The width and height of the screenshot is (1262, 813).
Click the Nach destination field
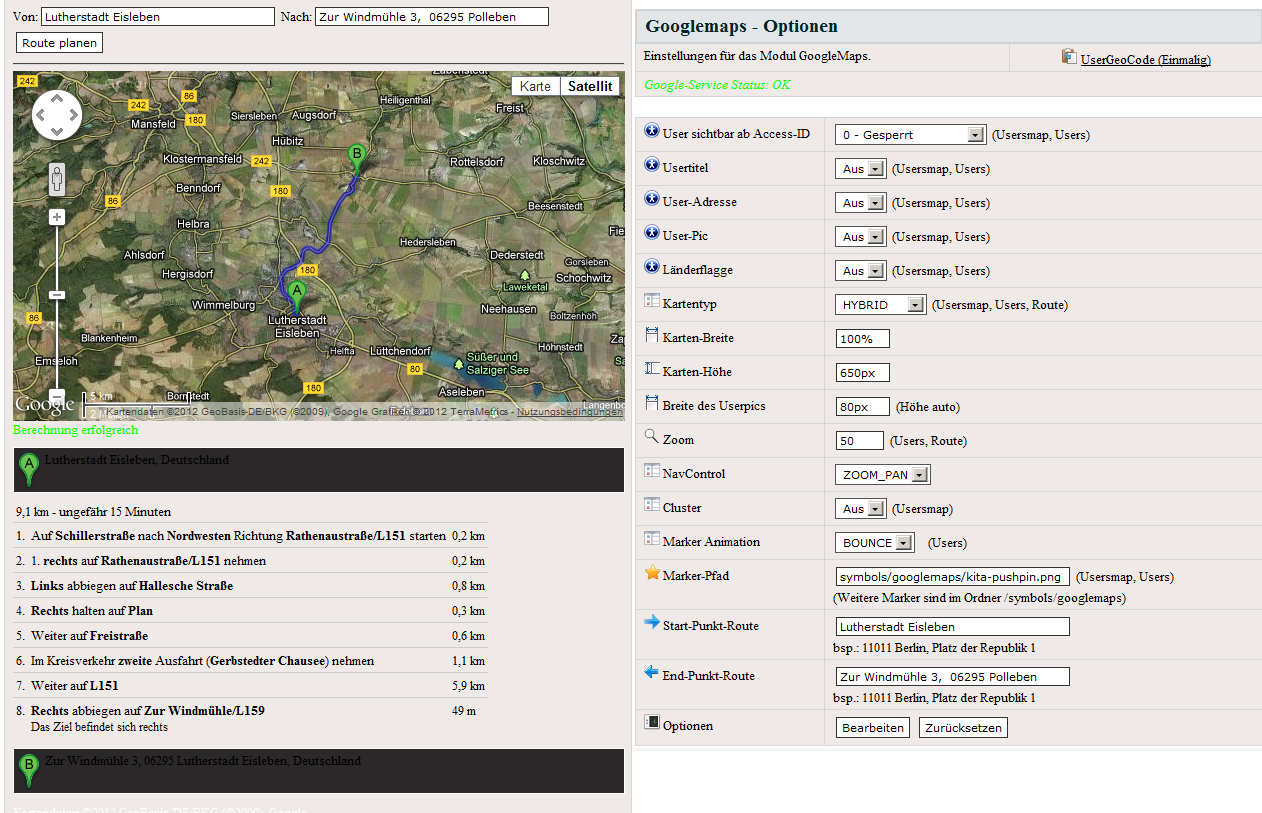tap(432, 17)
